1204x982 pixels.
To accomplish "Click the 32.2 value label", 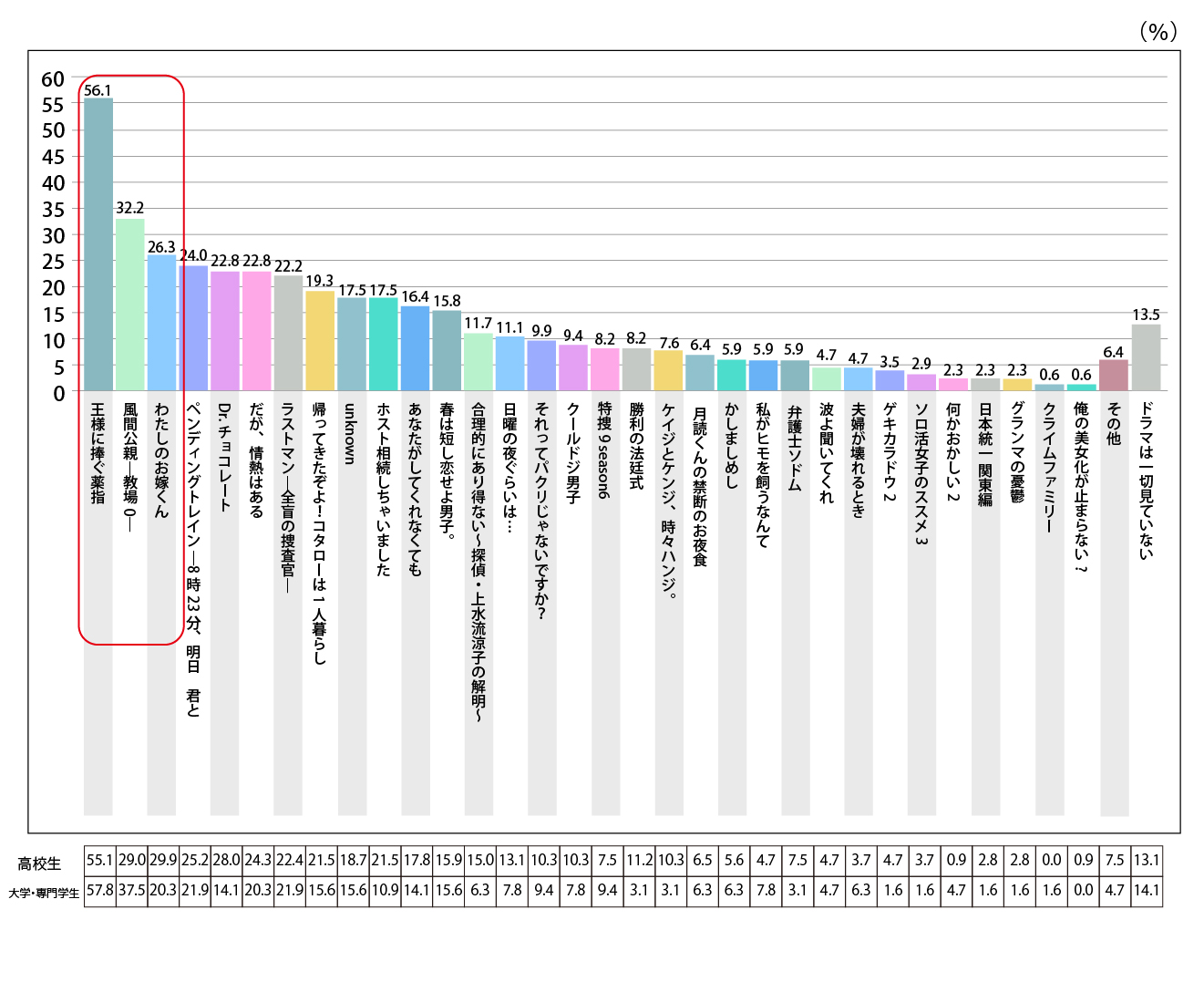I will click(130, 209).
